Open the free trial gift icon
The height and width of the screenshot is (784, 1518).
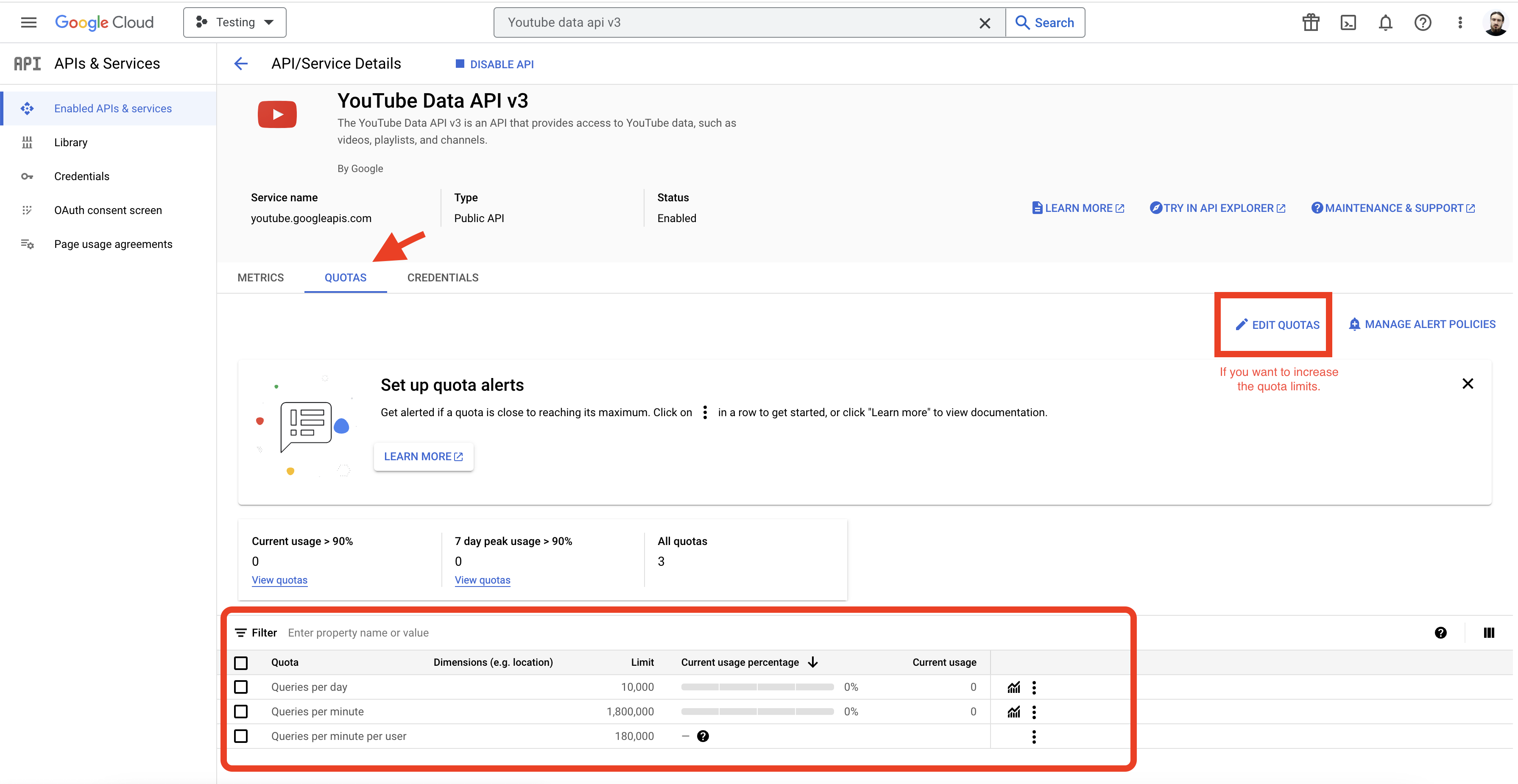tap(1311, 22)
